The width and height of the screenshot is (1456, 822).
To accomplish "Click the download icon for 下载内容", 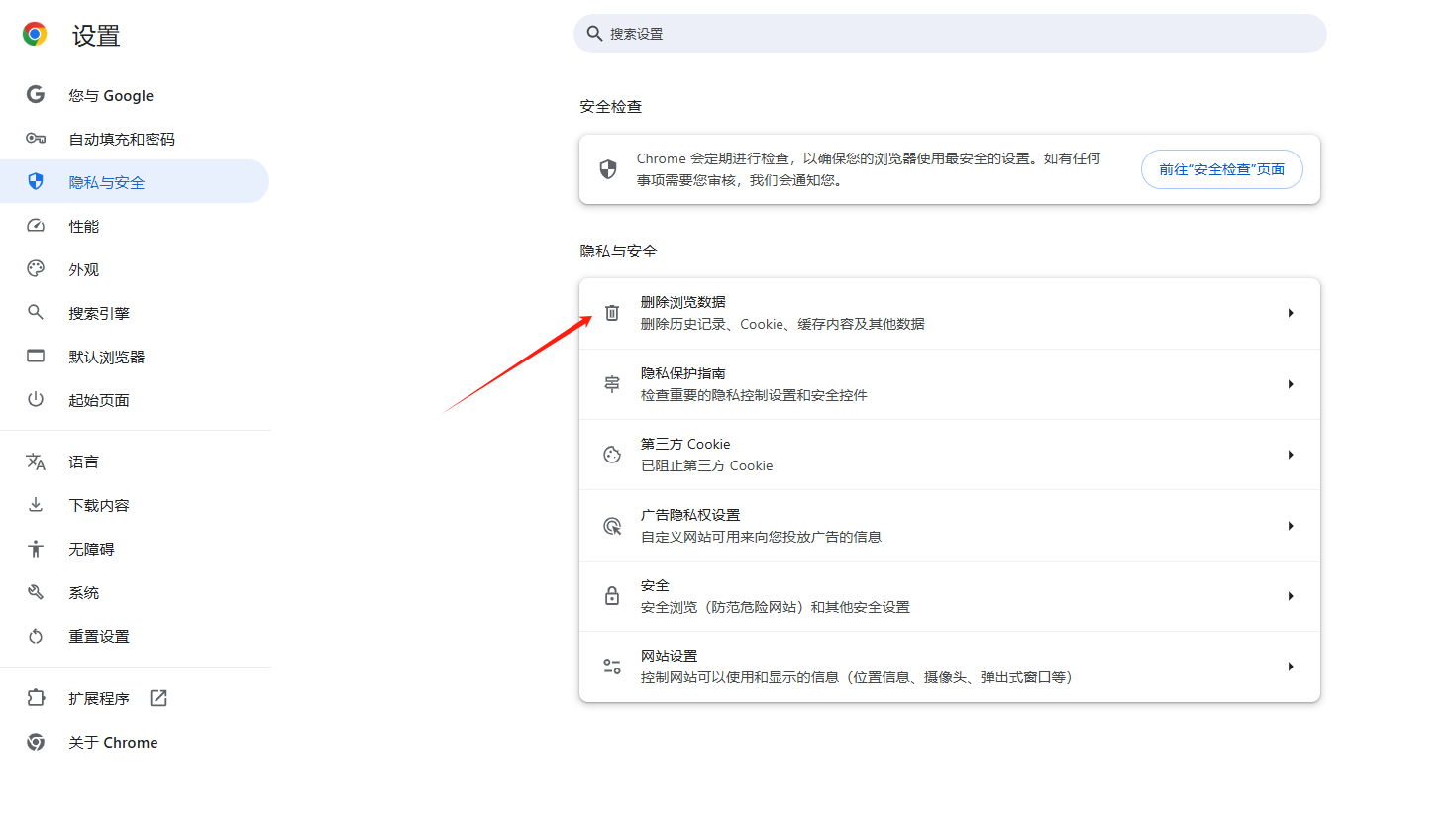I will 36,505.
